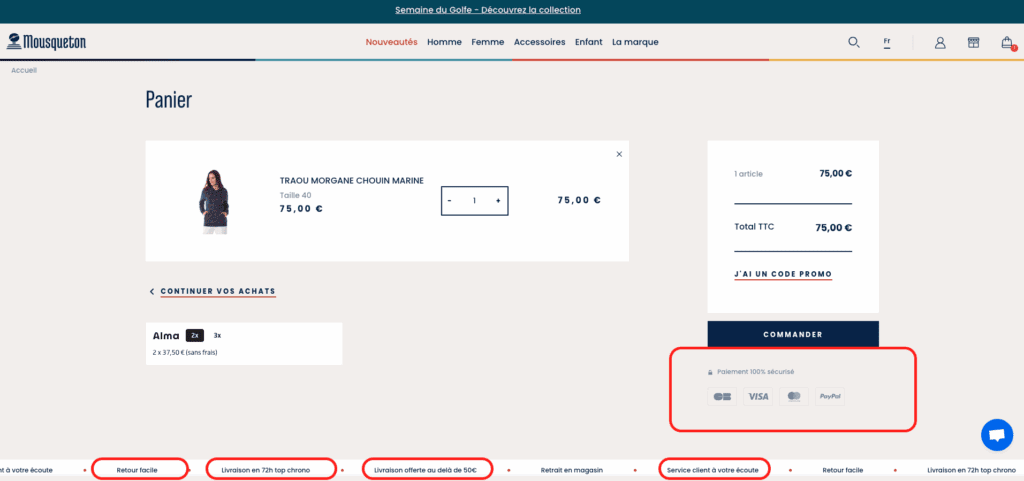Screen dimensions: 1024x481
Task: Click the Retrait en magasin text
Action: 571,470
